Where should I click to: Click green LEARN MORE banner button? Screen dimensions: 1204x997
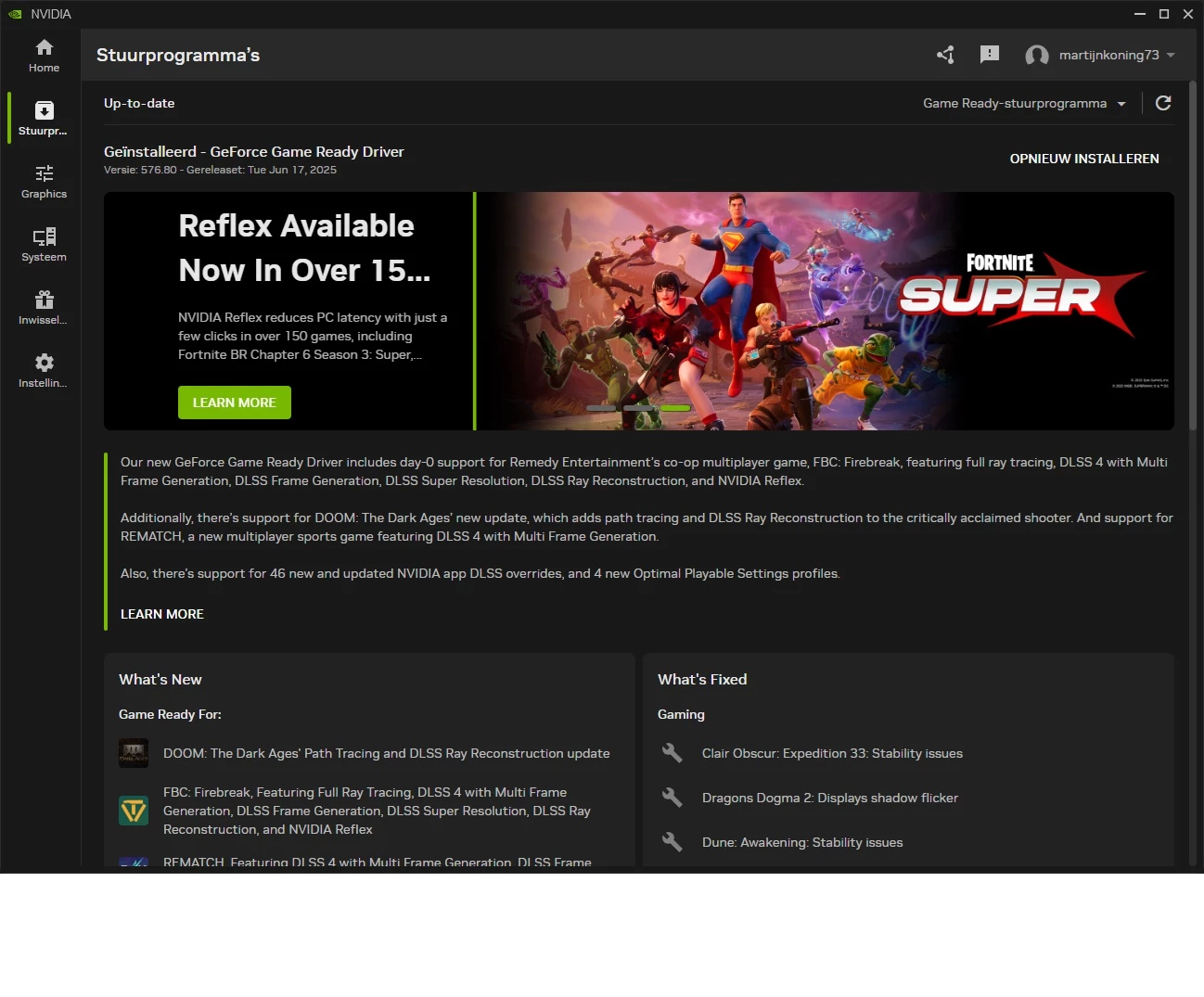click(235, 403)
